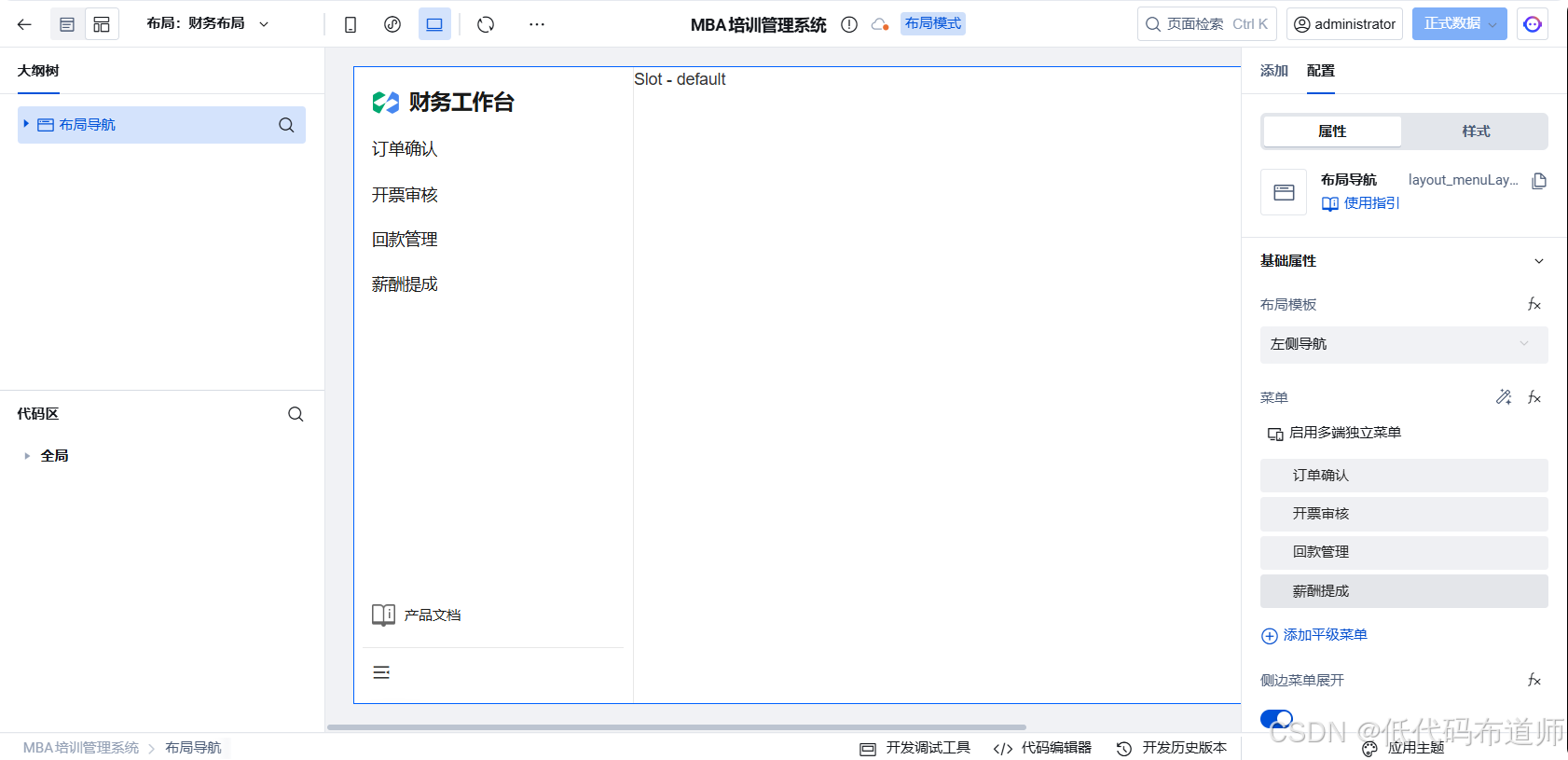
Task: Switch preview to mobile device icon
Action: (351, 24)
